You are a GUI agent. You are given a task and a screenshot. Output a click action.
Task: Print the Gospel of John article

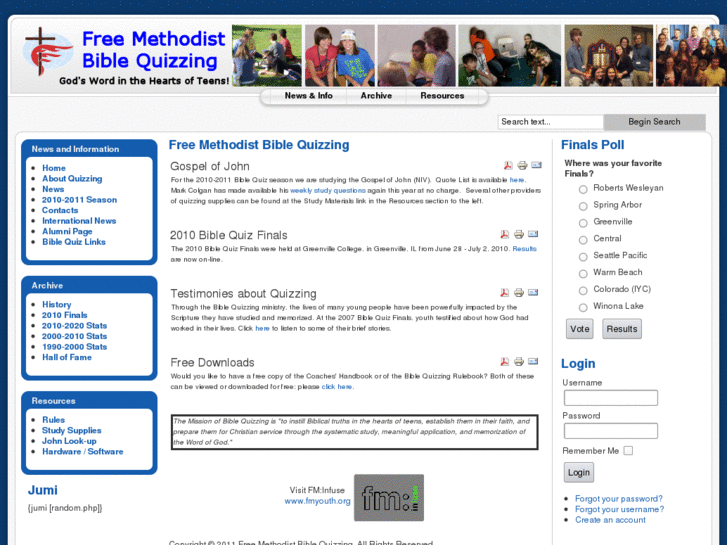coord(522,165)
